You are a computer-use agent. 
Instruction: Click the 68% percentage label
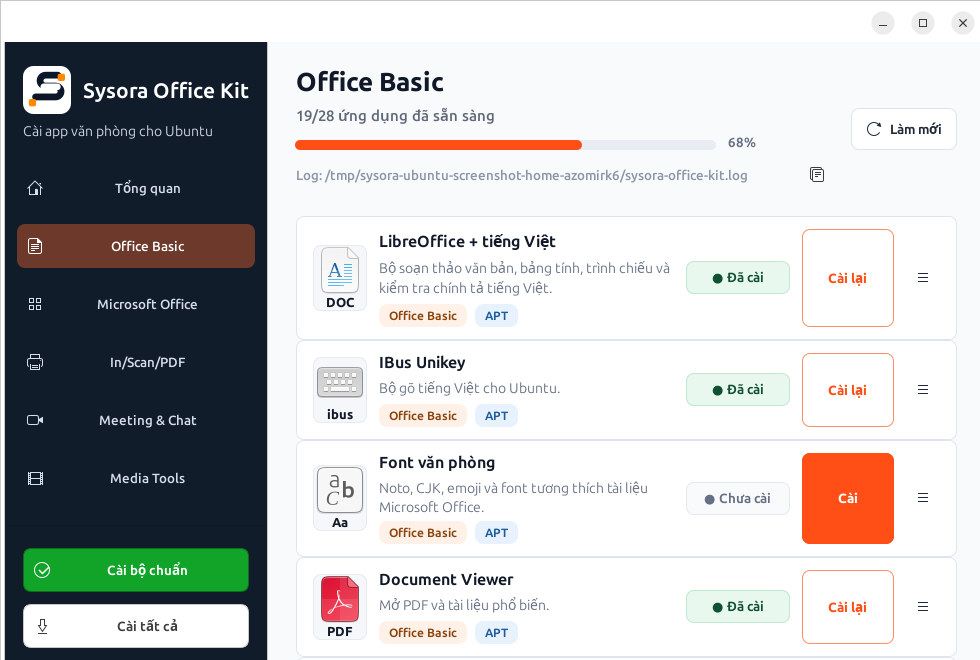pyautogui.click(x=741, y=143)
